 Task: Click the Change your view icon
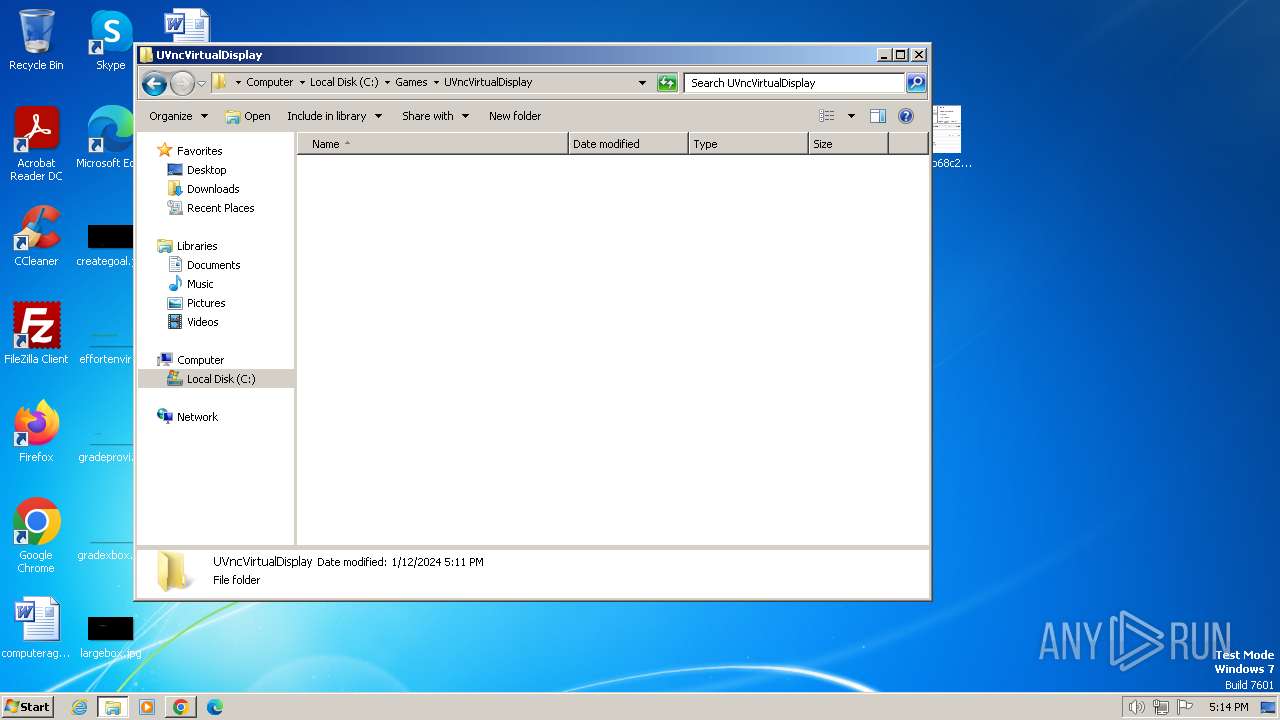[x=826, y=116]
